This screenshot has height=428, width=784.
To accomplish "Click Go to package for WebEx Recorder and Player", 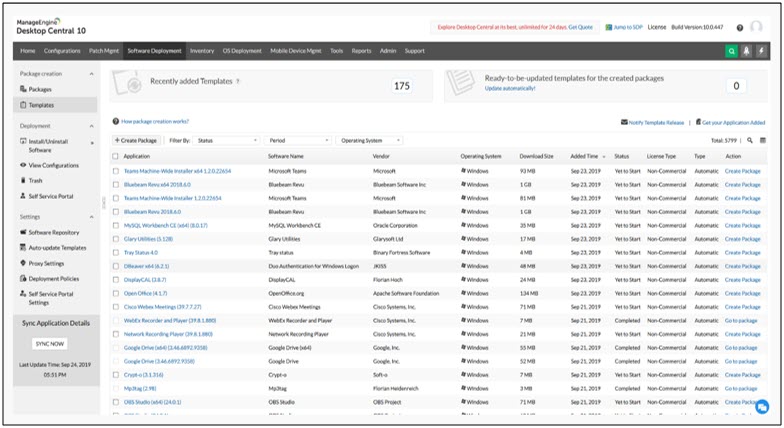I will (x=741, y=320).
